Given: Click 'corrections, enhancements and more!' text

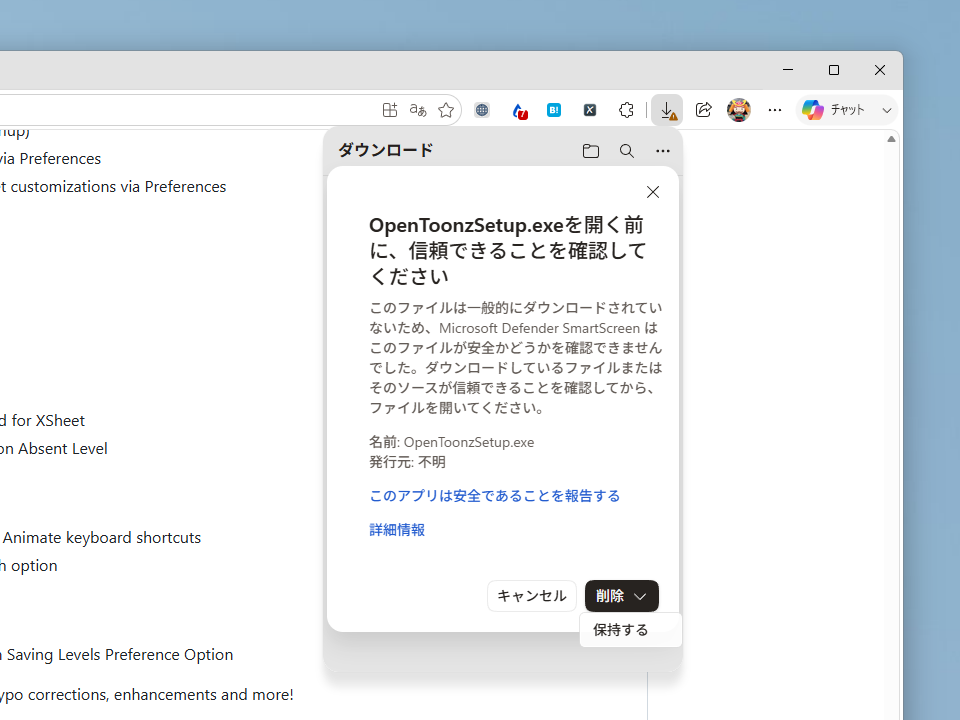Looking at the screenshot, I should [x=161, y=695].
